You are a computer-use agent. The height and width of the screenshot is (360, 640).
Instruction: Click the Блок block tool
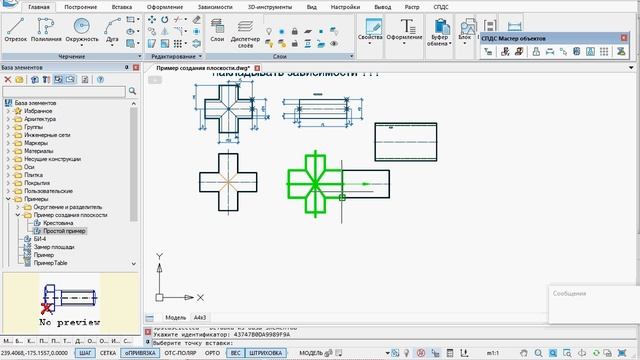[x=465, y=30]
